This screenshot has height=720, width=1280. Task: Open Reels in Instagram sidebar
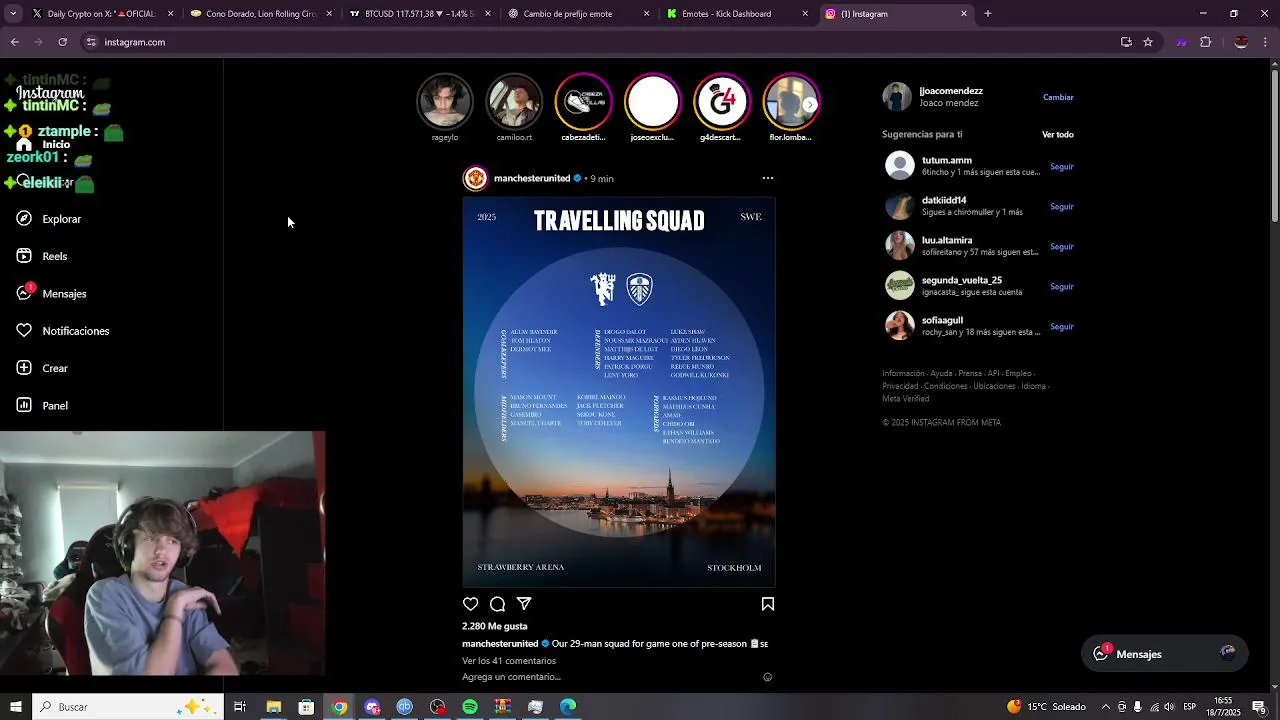tap(41, 256)
